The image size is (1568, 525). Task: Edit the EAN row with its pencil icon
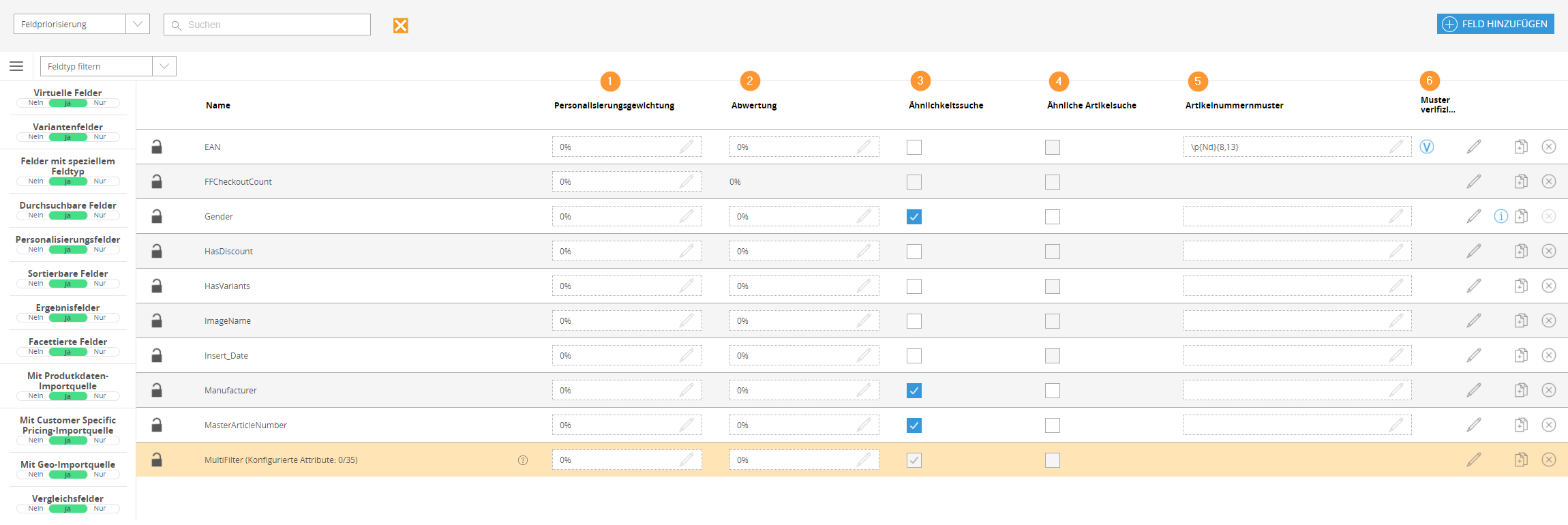pyautogui.click(x=1474, y=147)
